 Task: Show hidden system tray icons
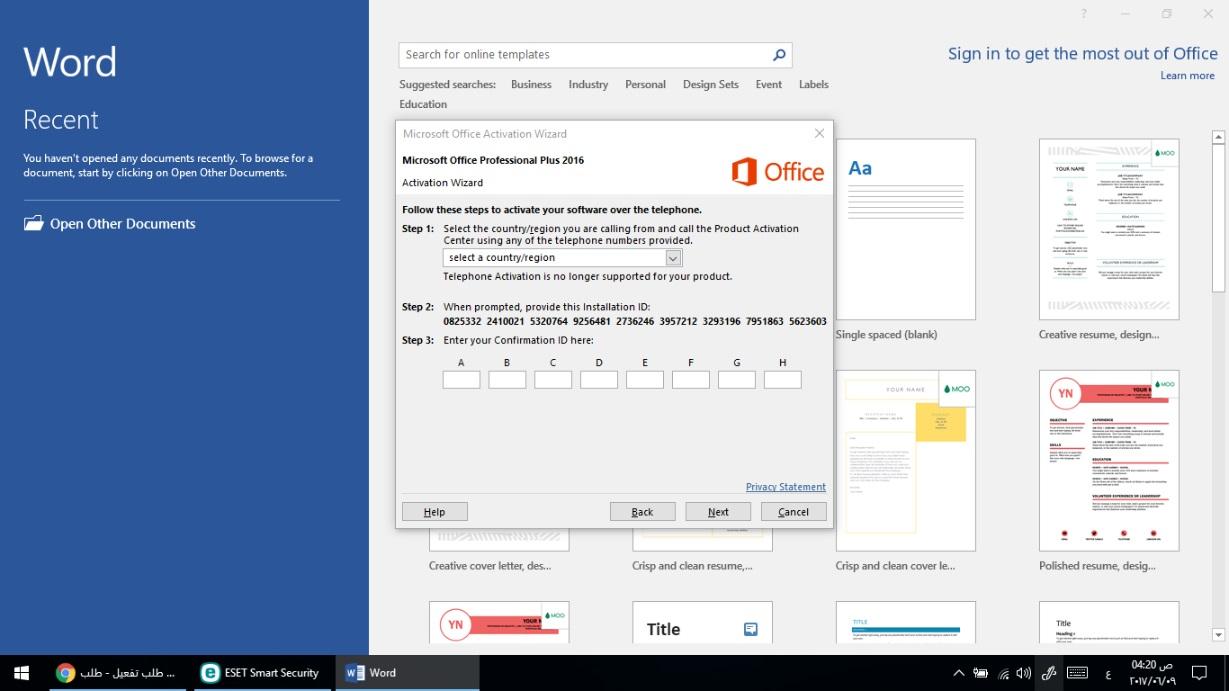[x=958, y=673]
